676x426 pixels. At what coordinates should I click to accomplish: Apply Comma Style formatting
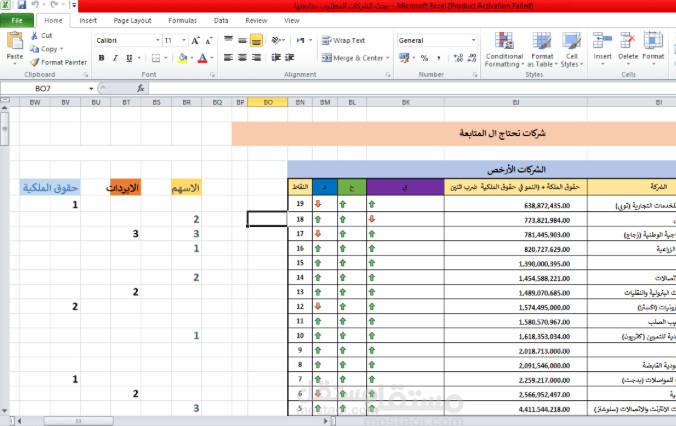coord(438,58)
